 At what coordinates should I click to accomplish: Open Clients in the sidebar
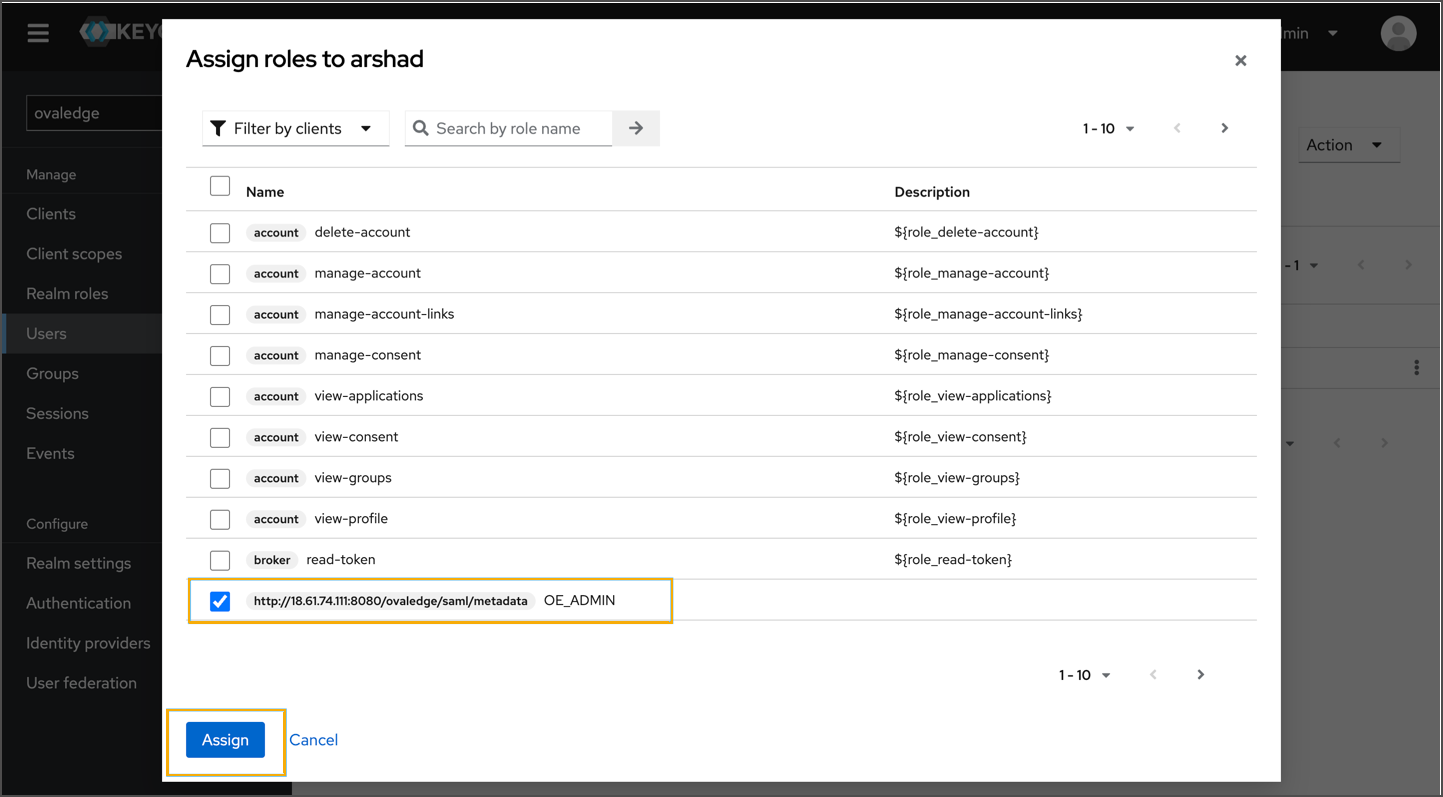coord(51,214)
